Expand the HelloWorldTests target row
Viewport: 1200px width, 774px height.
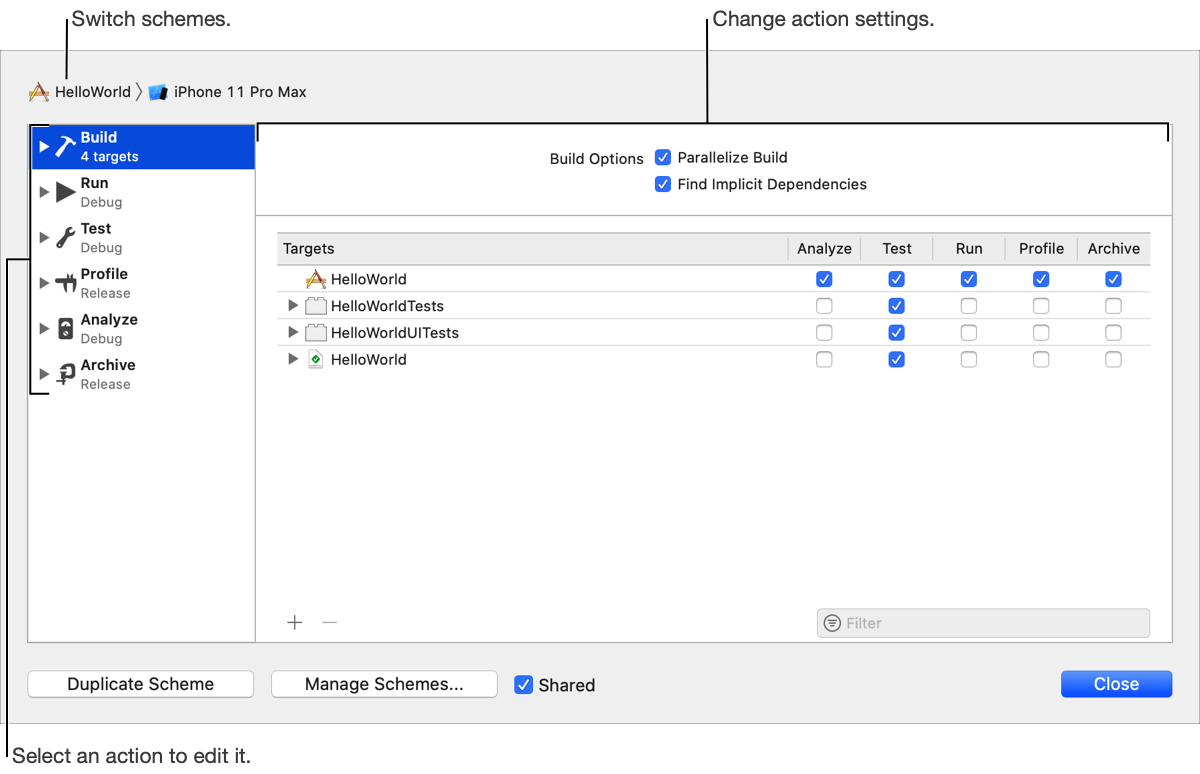[293, 306]
